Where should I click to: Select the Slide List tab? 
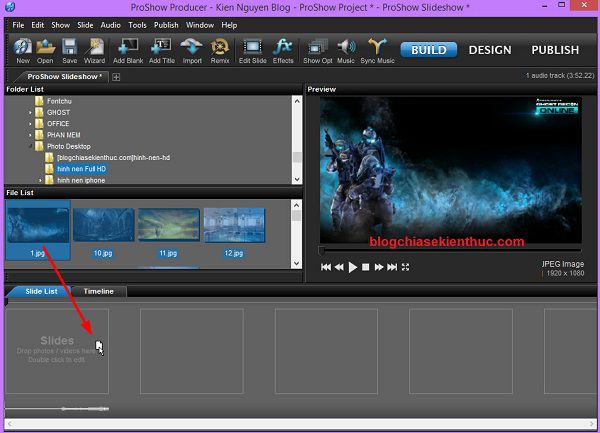(x=41, y=291)
